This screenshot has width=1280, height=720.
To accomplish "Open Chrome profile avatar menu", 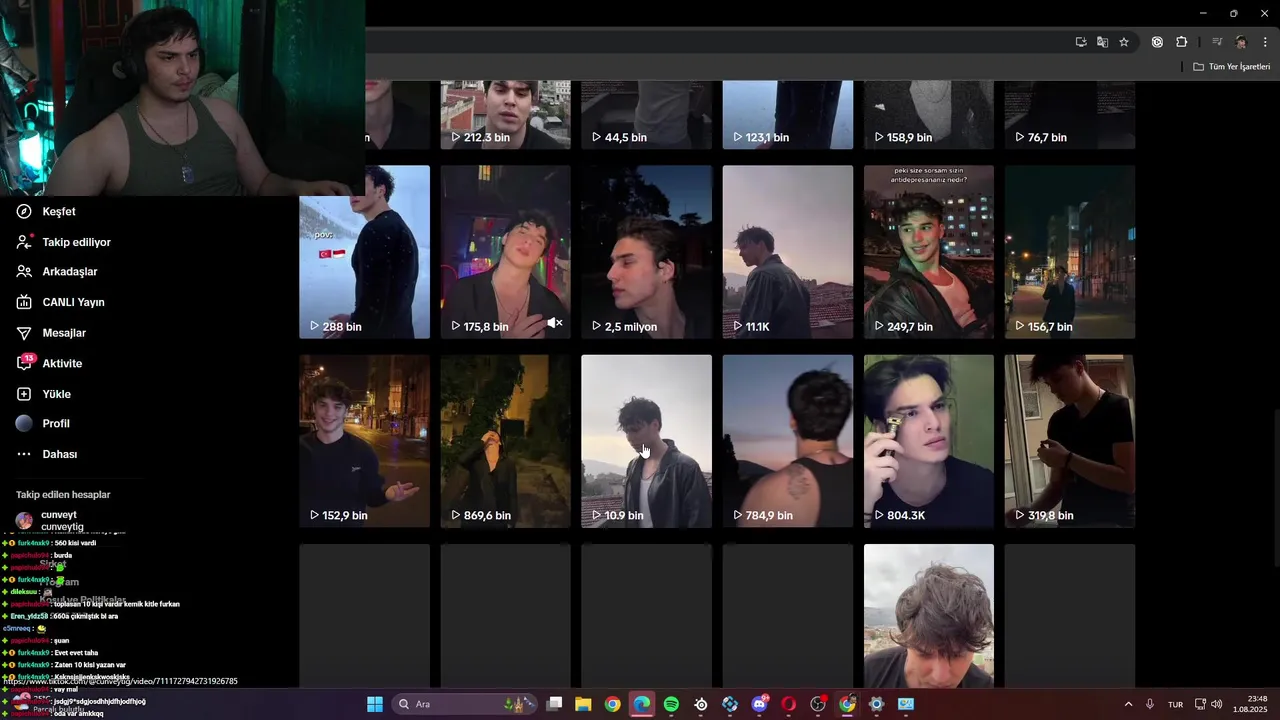I will 1241,42.
